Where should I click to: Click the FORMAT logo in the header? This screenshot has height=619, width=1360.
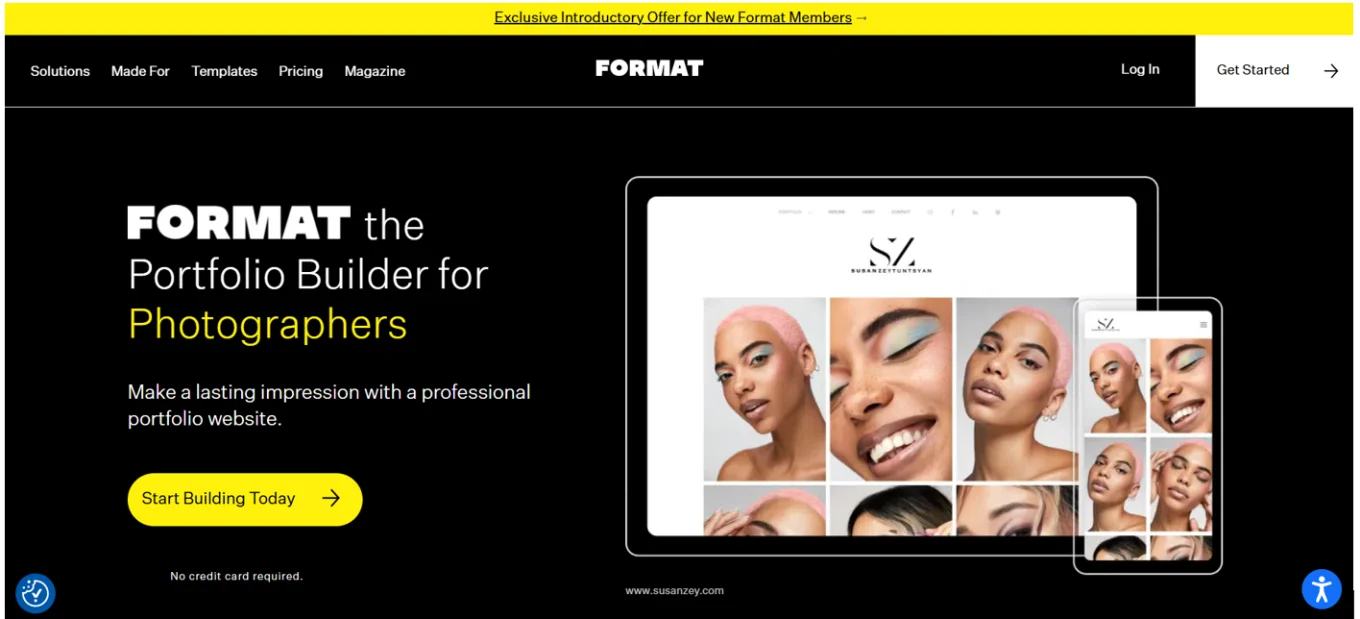pos(649,68)
